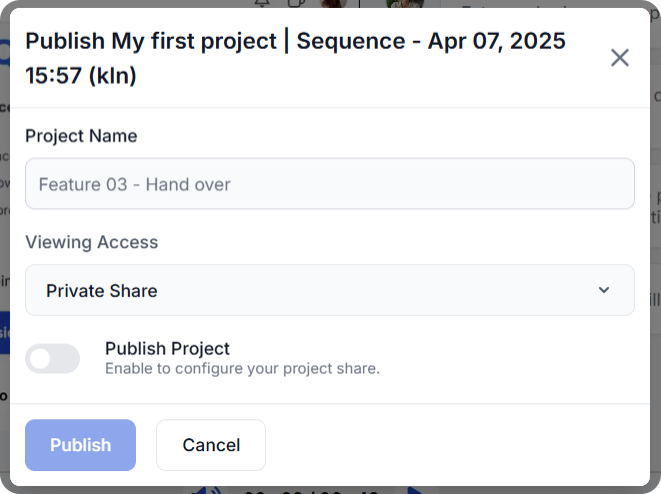Click the Project Name field label
The width and height of the screenshot is (661, 494).
(81, 136)
